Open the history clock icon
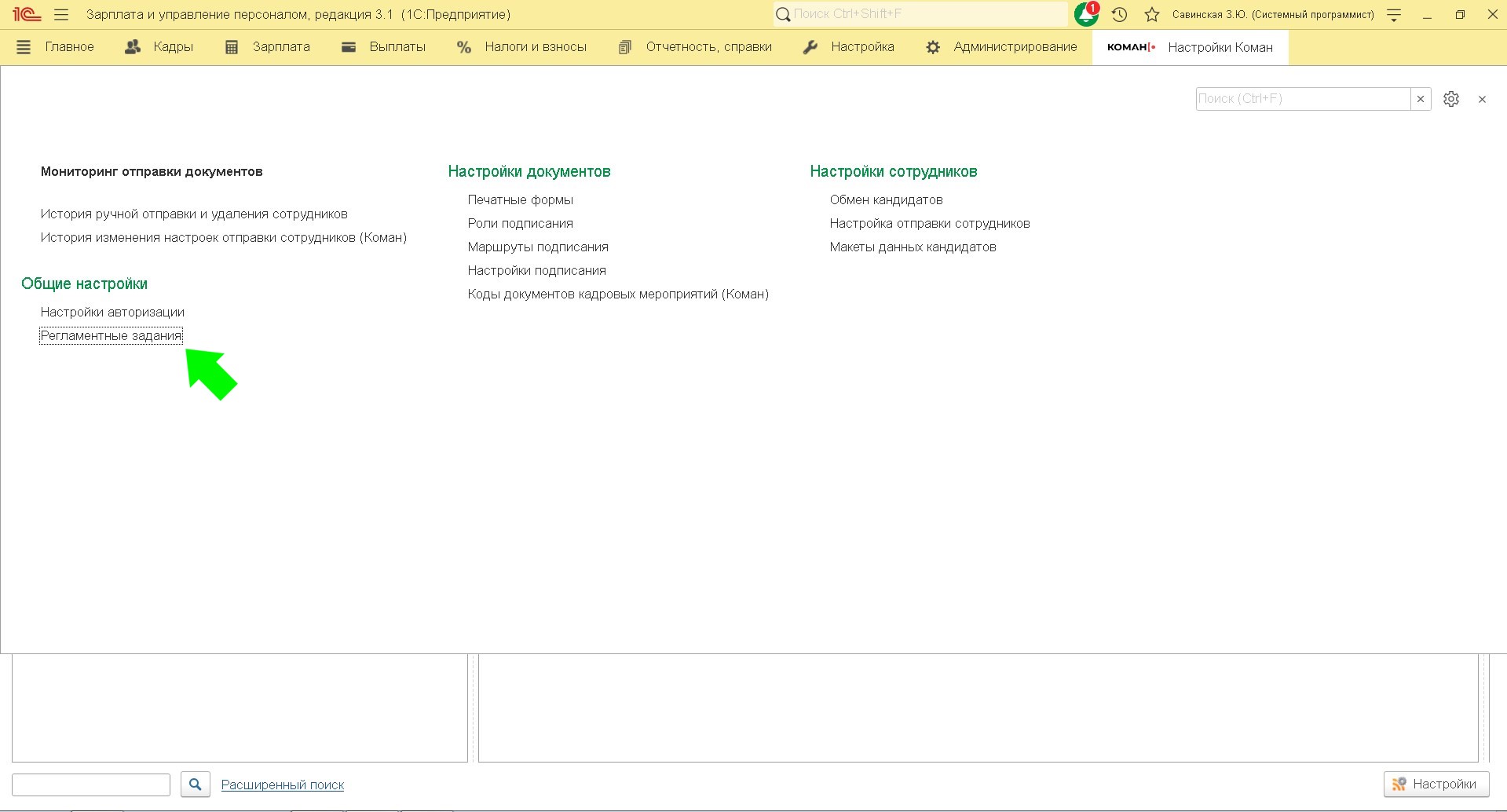This screenshot has height=812, width=1507. [x=1120, y=14]
